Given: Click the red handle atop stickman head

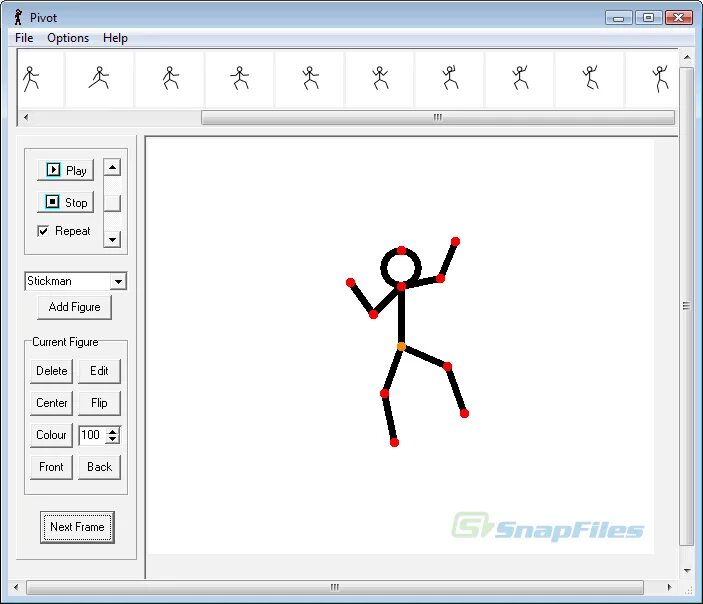Looking at the screenshot, I should [401, 250].
